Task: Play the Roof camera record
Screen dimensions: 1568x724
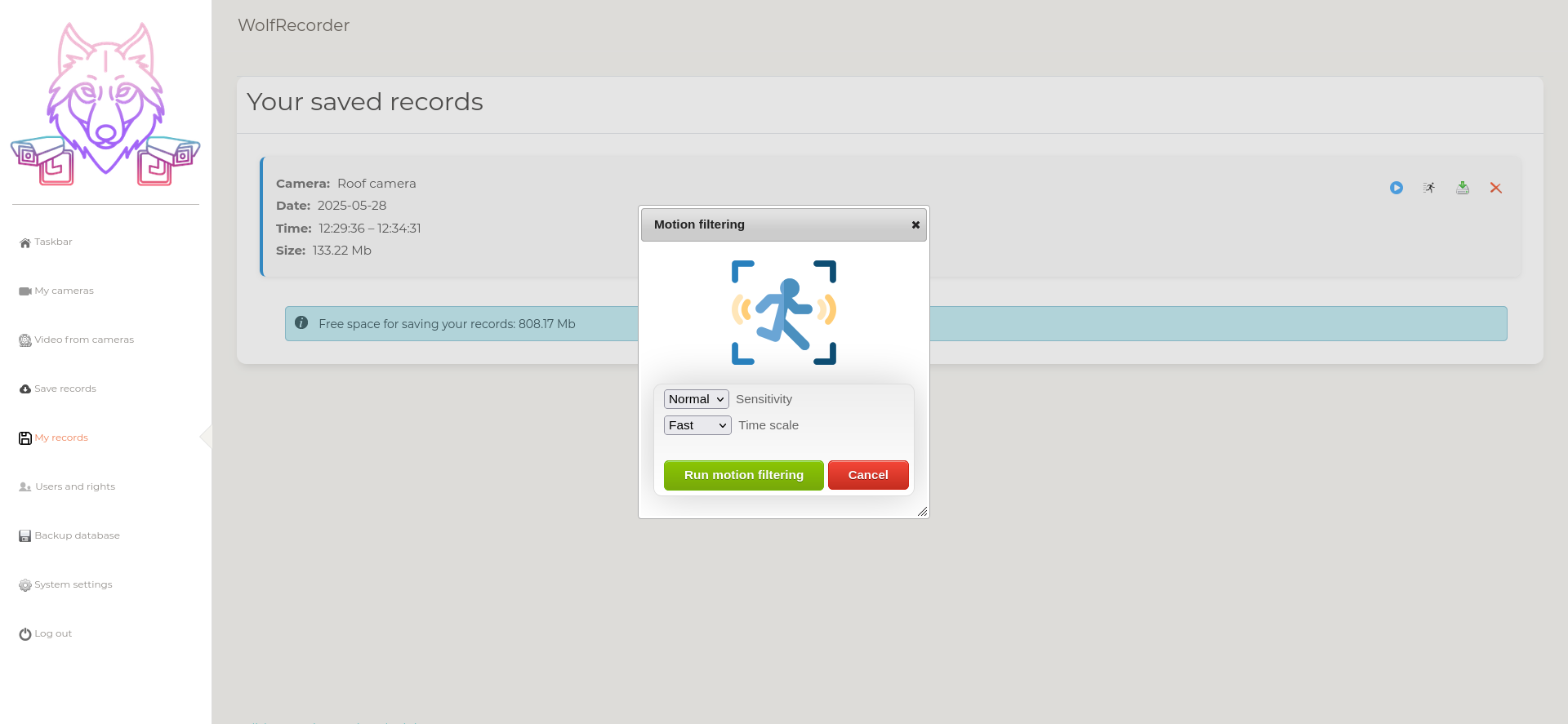Action: [x=1396, y=188]
